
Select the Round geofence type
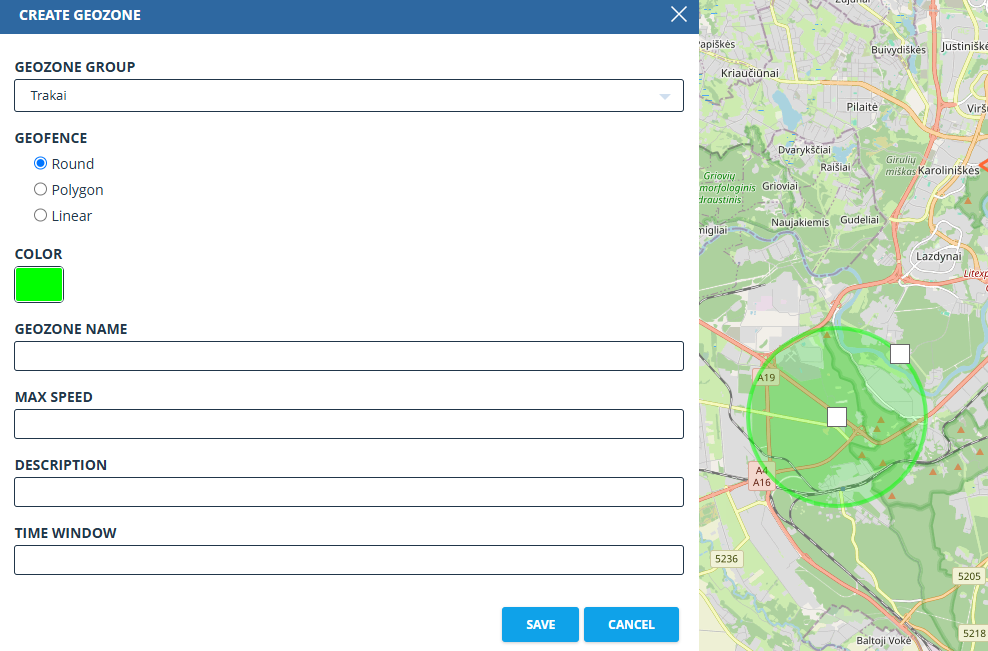[x=40, y=163]
